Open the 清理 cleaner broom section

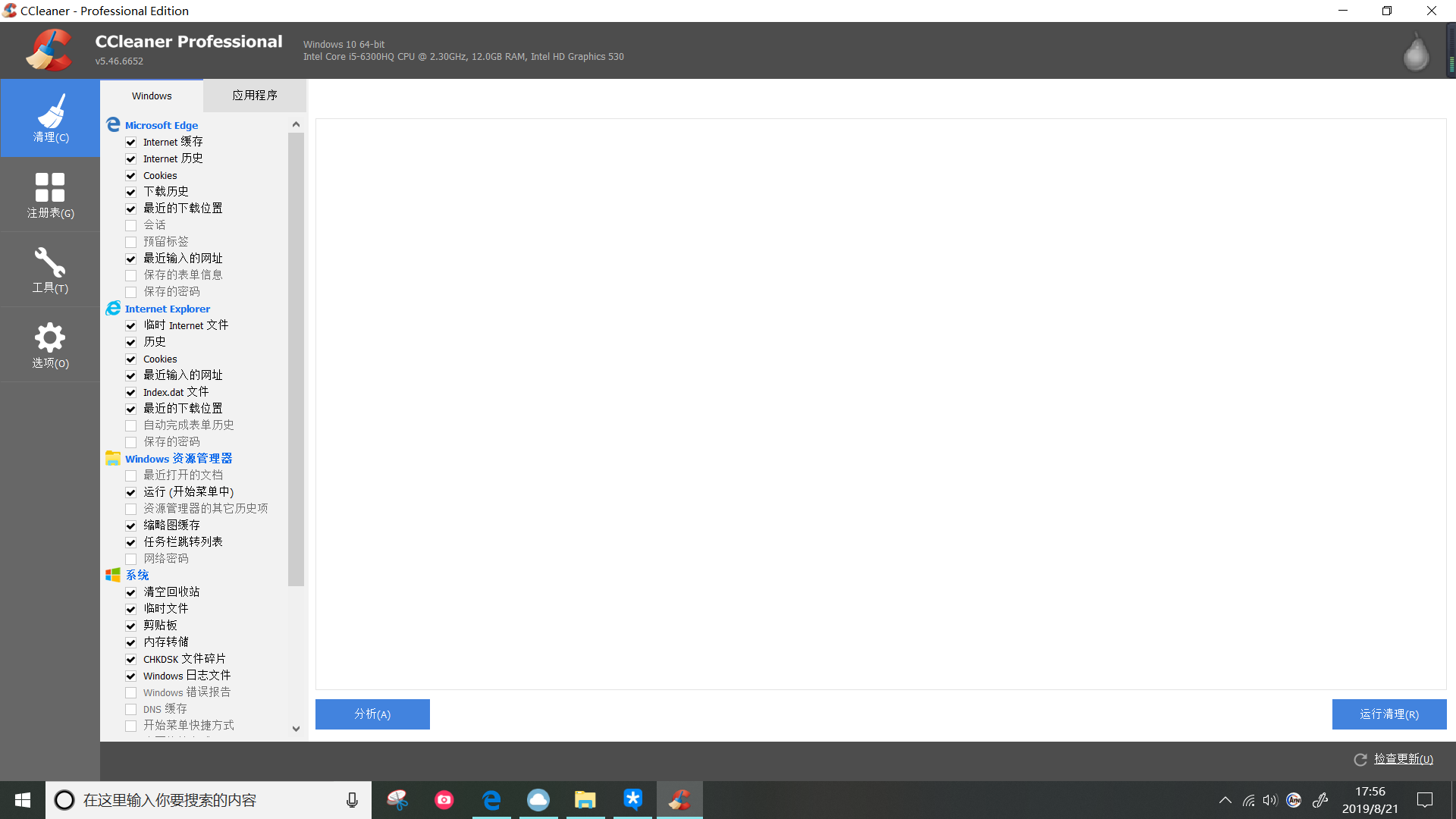coord(50,118)
